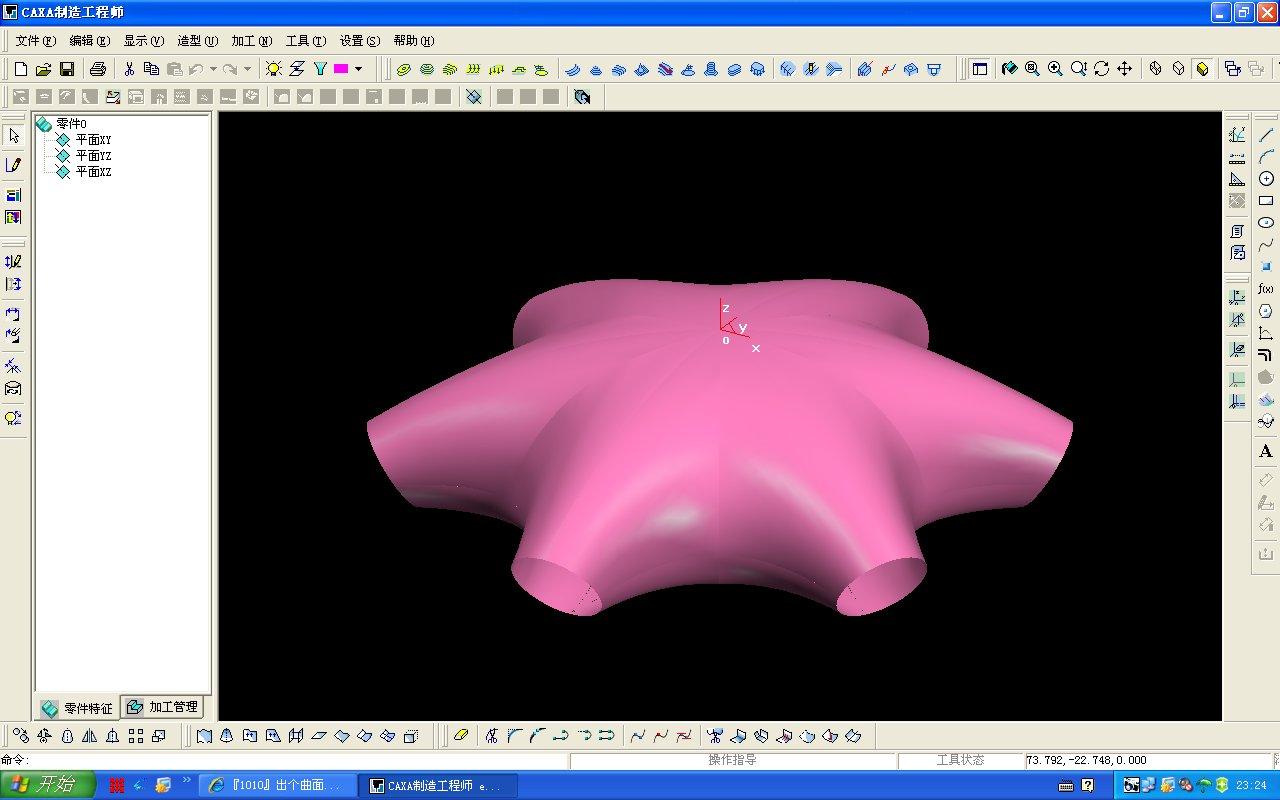
Task: Switch to the 加工管理 tab
Action: pos(163,707)
